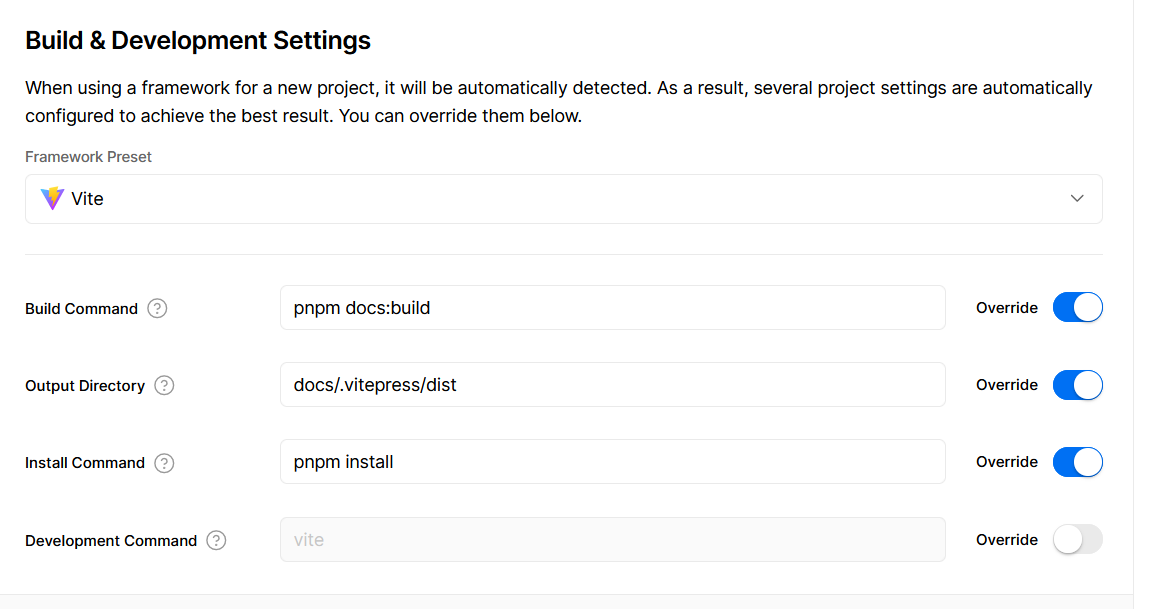Image resolution: width=1170 pixels, height=609 pixels.
Task: Click the Vite logo icon
Action: click(52, 199)
